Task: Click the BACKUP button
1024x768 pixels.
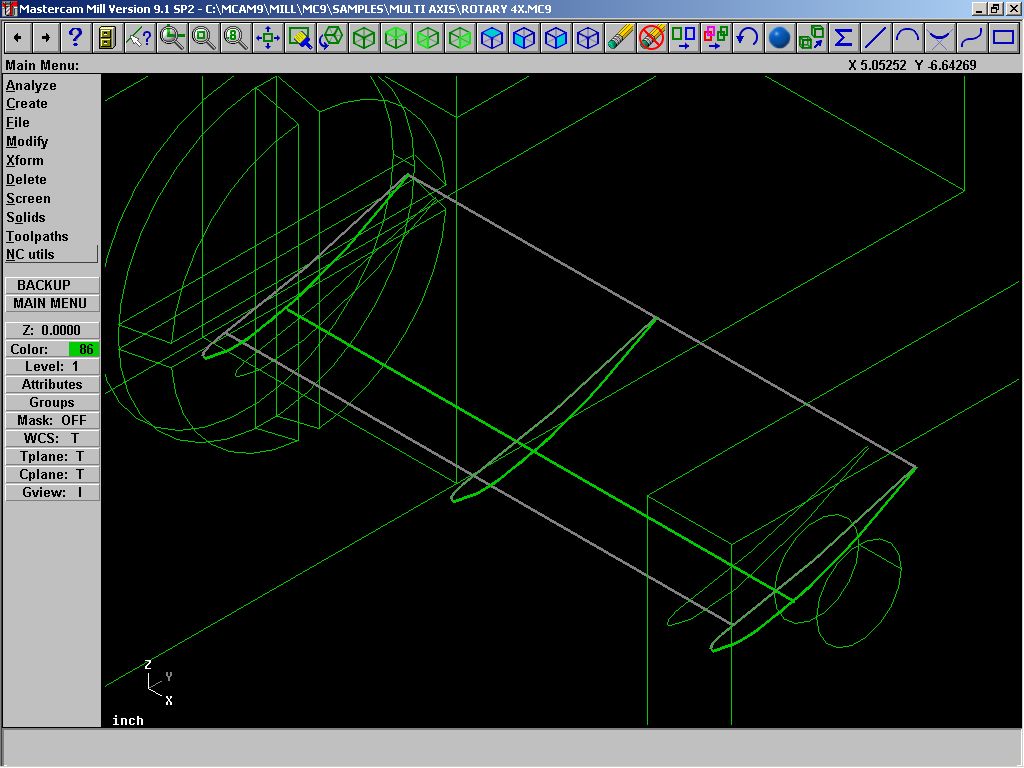Action: [x=52, y=285]
